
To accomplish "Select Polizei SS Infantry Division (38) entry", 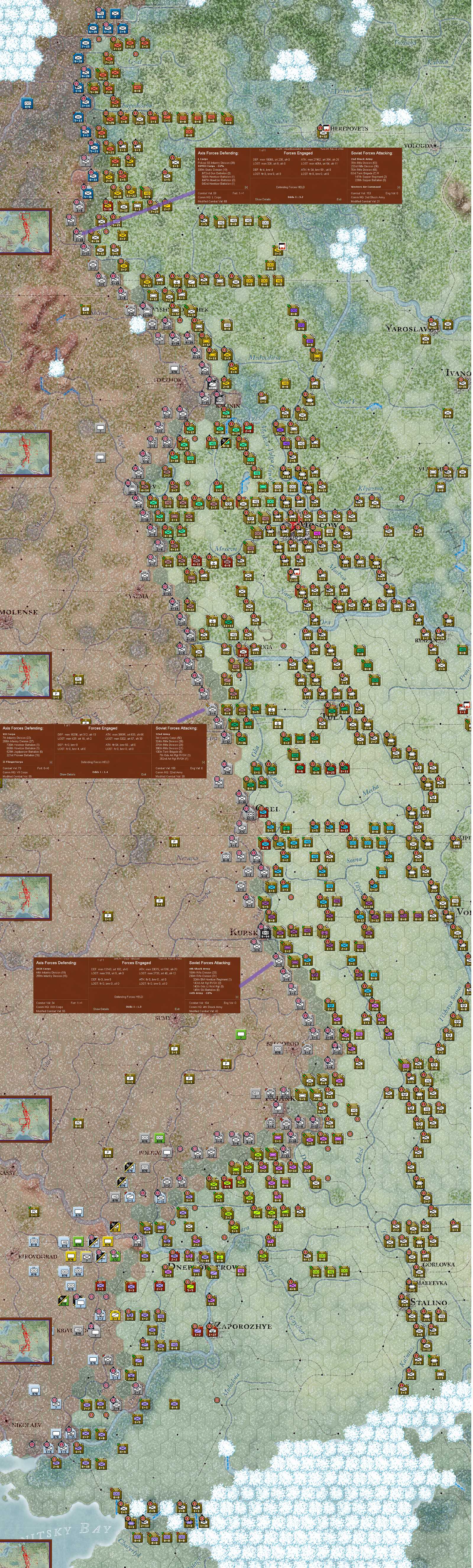I will (x=216, y=162).
